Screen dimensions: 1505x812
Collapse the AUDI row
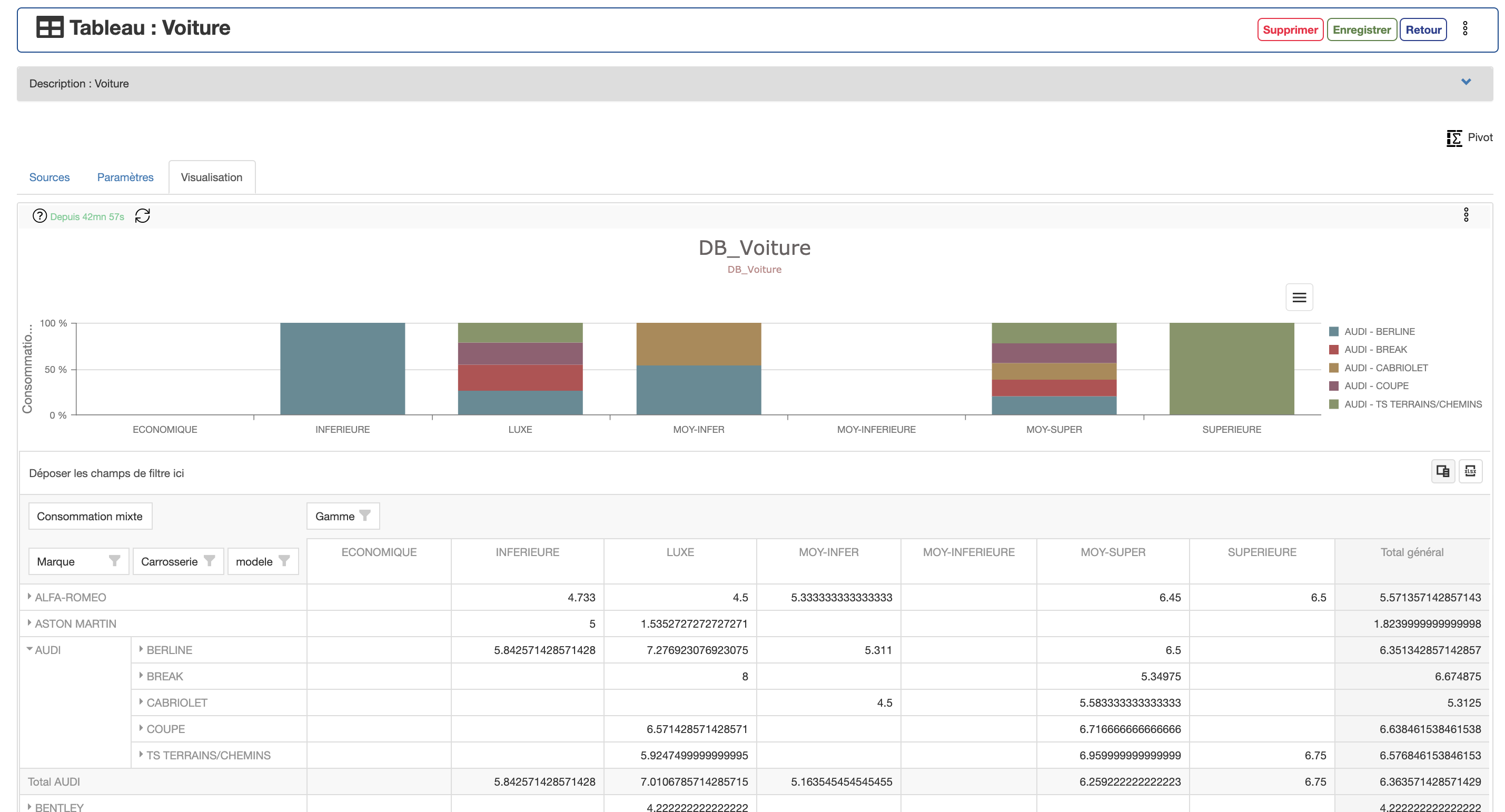coord(29,649)
